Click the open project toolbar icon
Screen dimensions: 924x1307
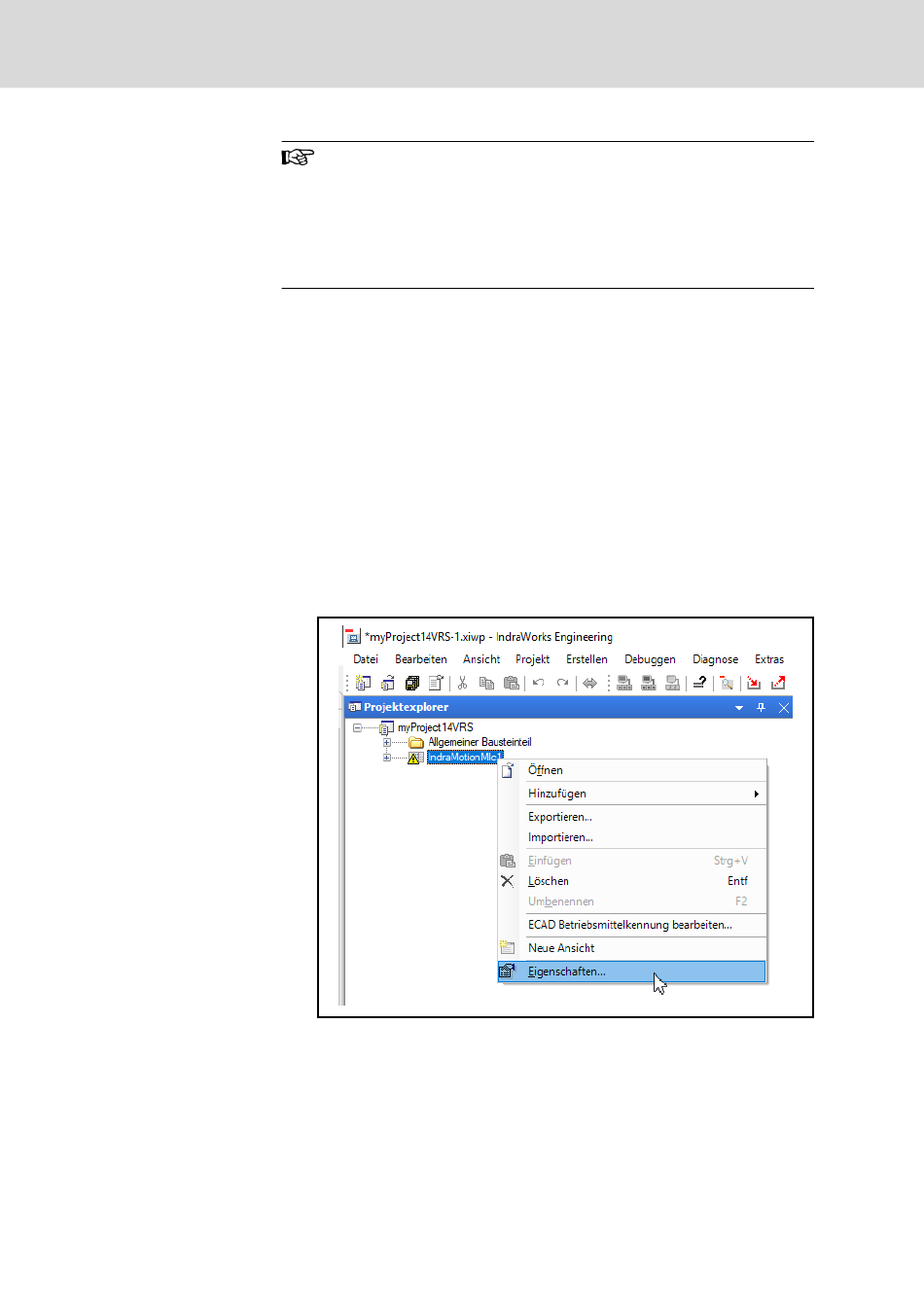(x=388, y=683)
